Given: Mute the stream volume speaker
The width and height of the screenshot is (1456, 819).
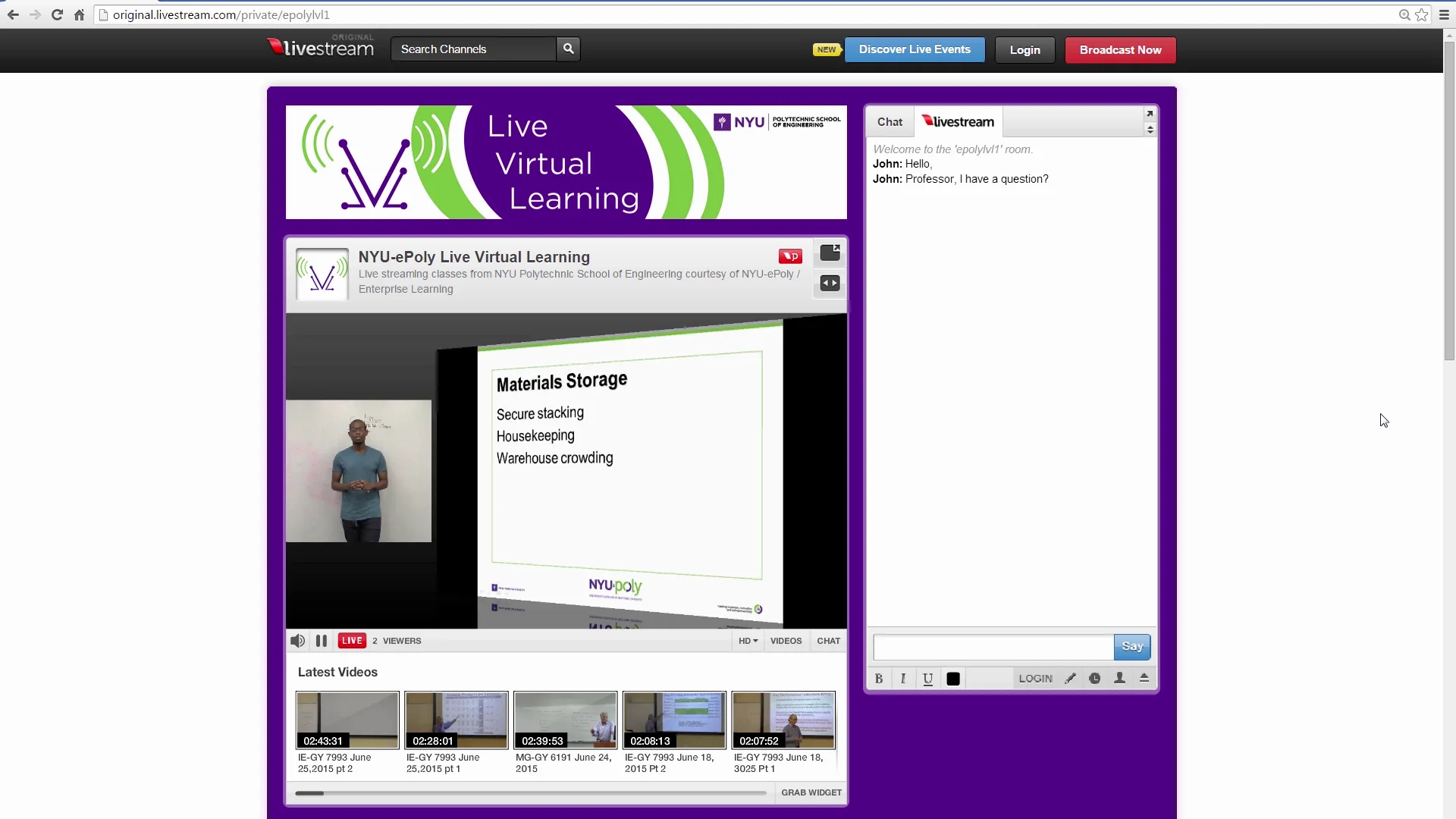Looking at the screenshot, I should (298, 641).
